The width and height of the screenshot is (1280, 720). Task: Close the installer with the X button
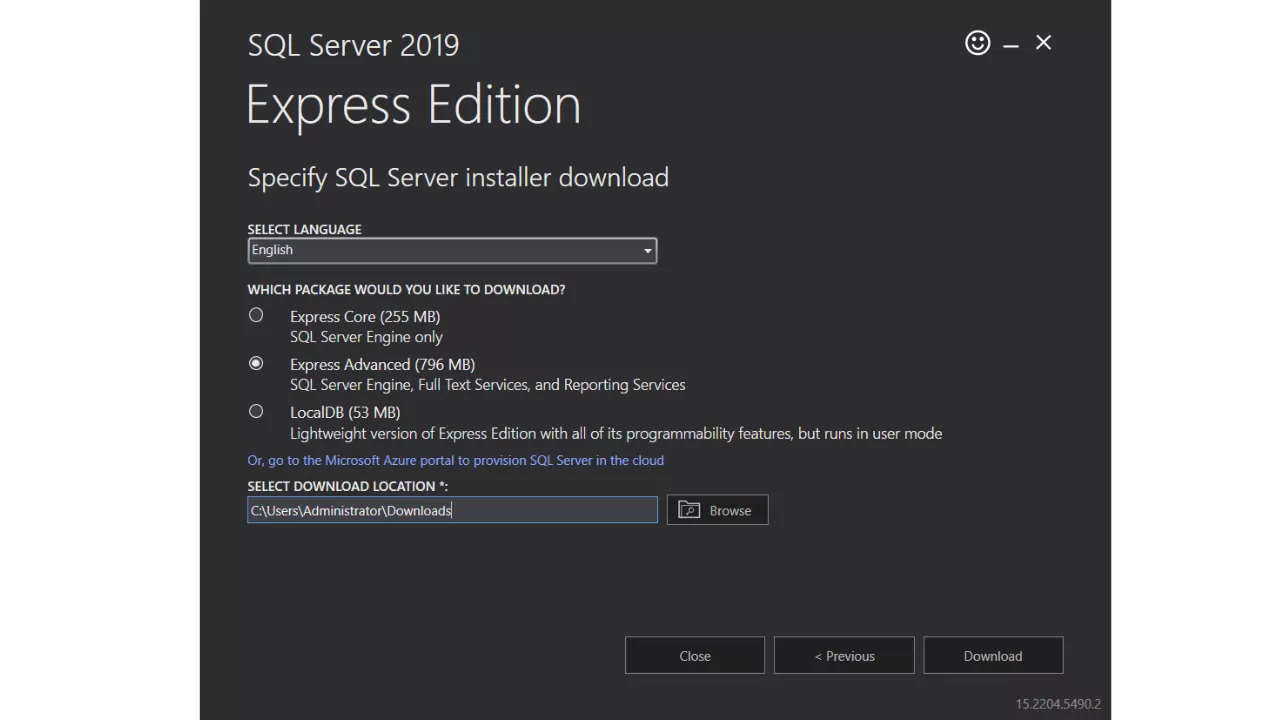tap(1043, 42)
